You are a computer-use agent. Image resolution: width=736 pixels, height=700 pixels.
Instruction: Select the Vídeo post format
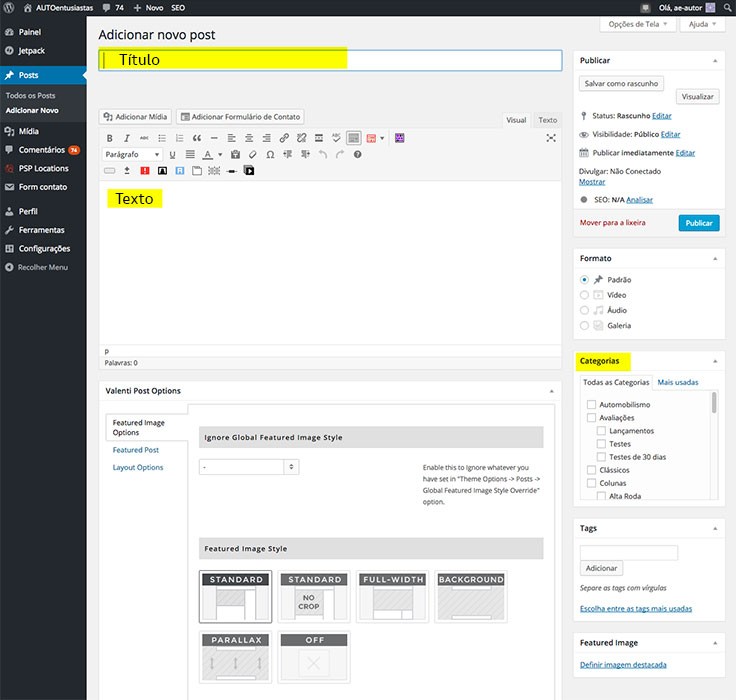585,295
